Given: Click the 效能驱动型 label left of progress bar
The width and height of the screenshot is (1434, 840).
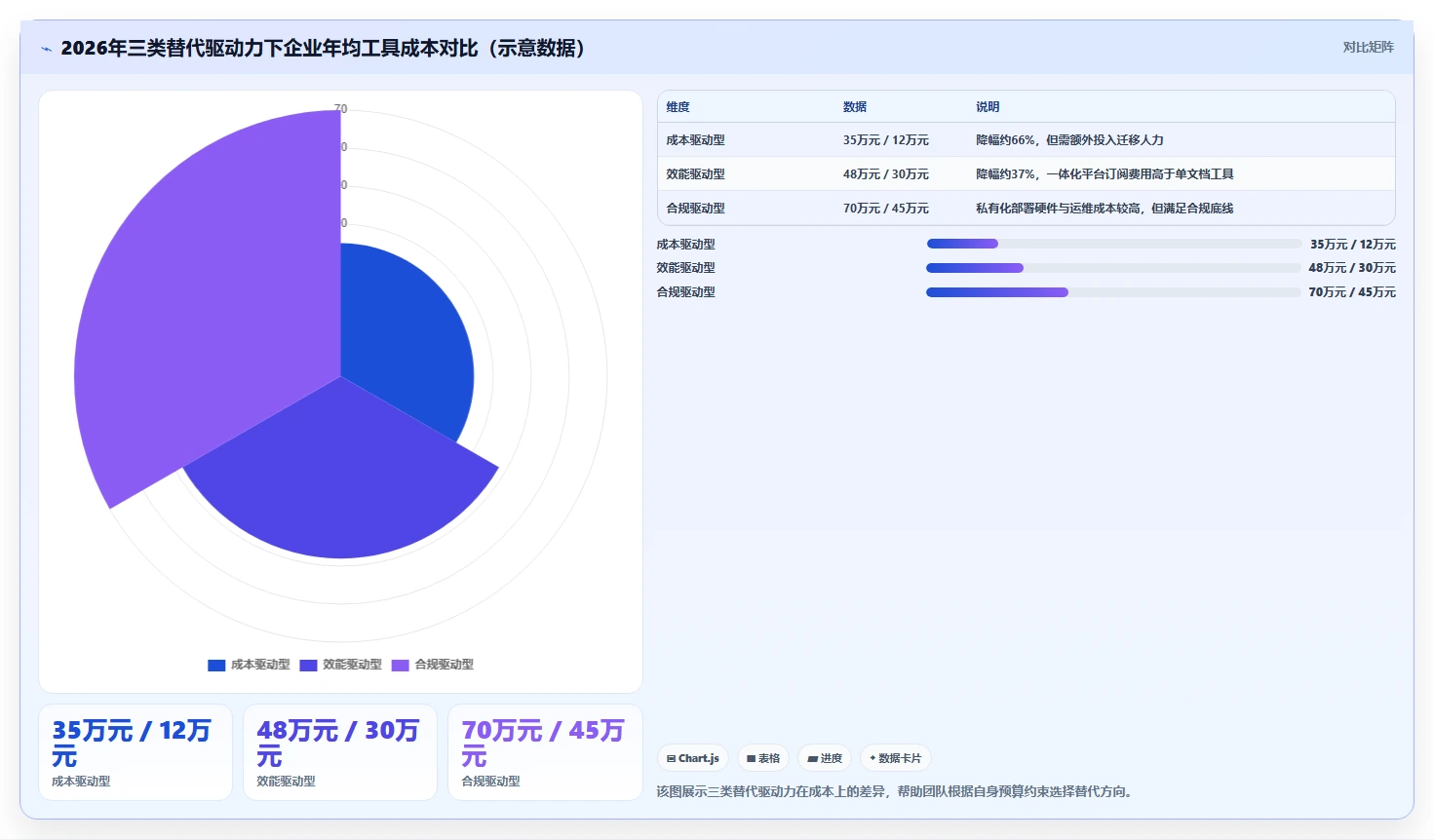Looking at the screenshot, I should (685, 268).
